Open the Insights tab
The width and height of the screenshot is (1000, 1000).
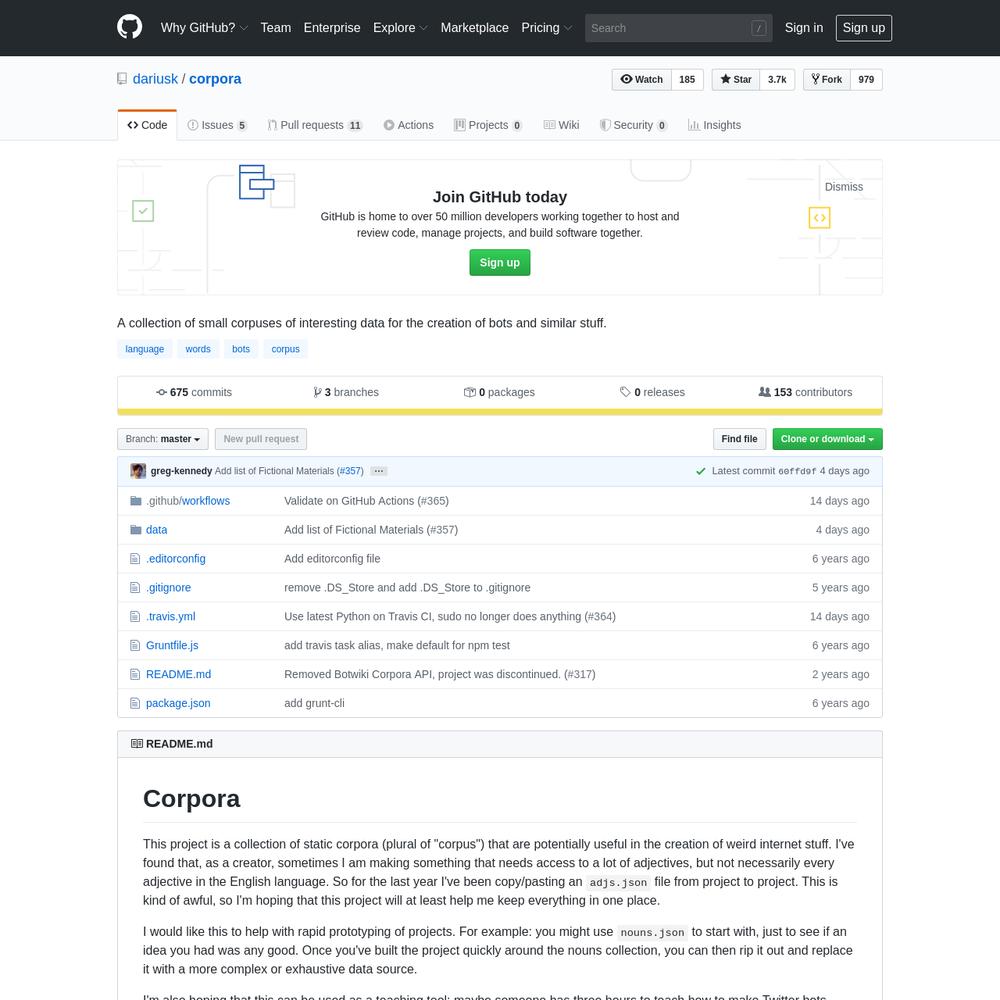[x=714, y=125]
